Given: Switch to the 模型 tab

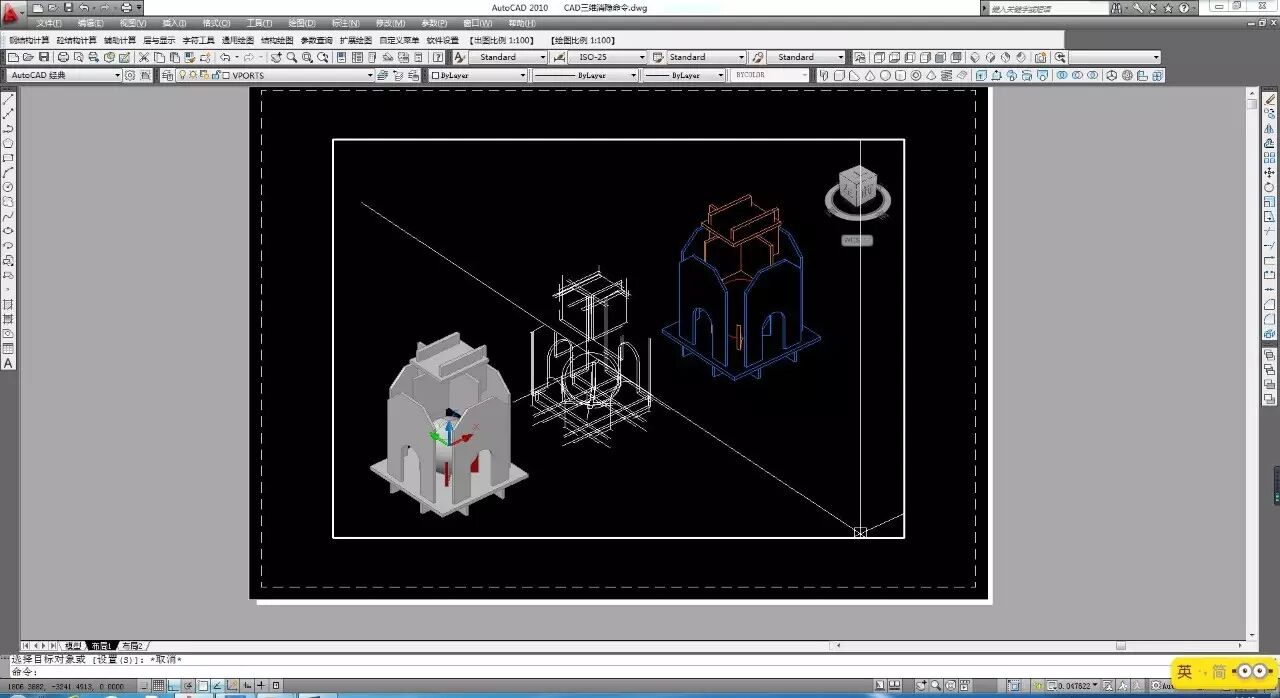Looking at the screenshot, I should pos(74,646).
